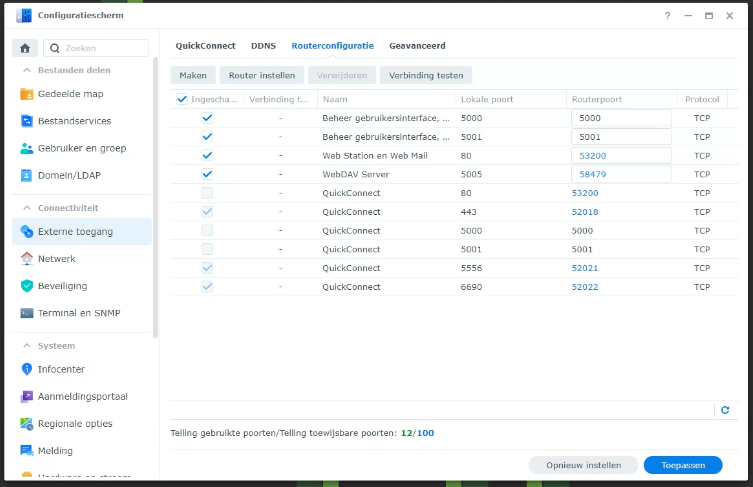This screenshot has width=753, height=487.
Task: Open the home icon in sidebar
Action: click(25, 48)
